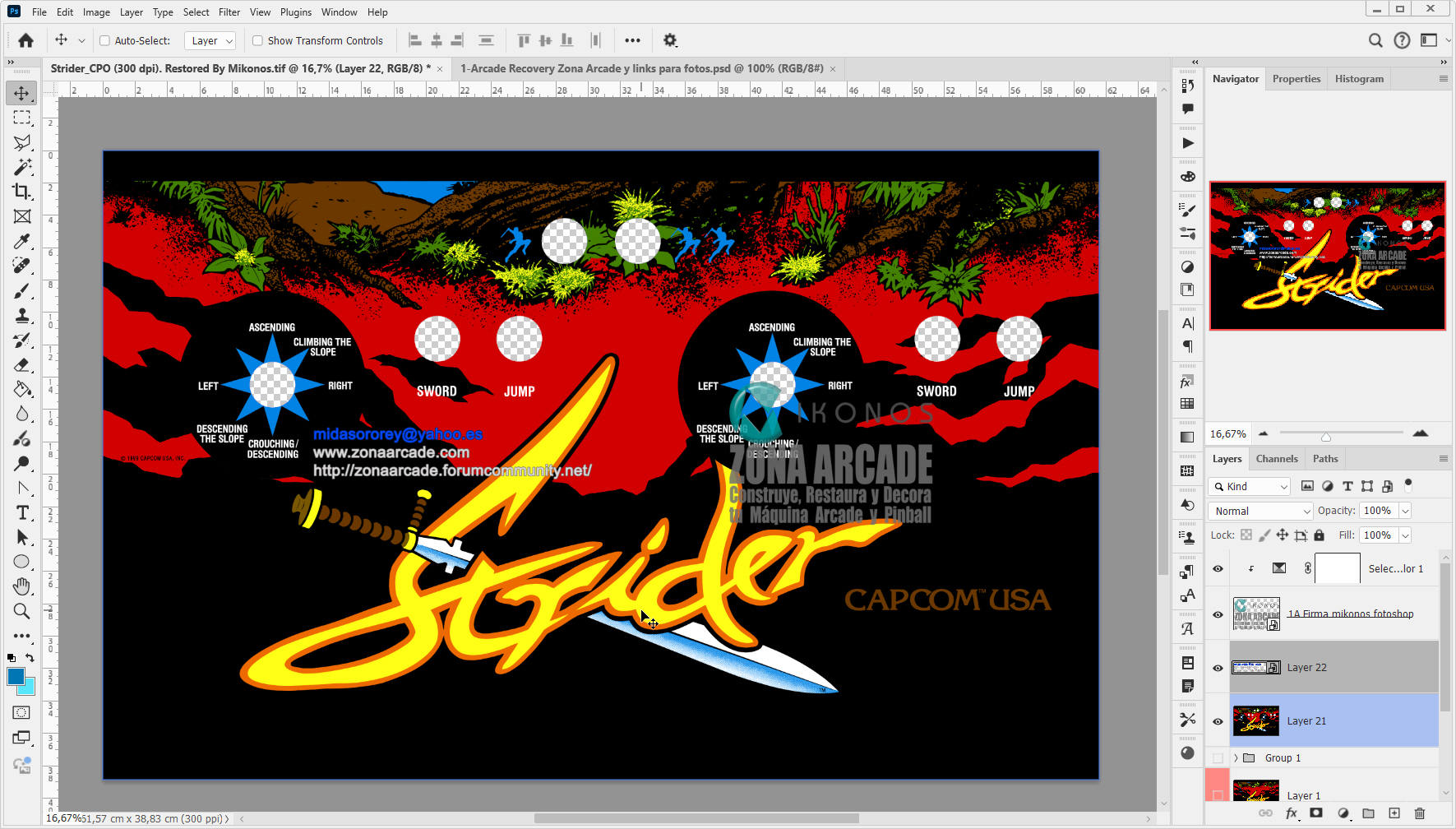Enable Show Transform Controls checkbox
Screen dimensions: 1456x829
click(x=257, y=40)
